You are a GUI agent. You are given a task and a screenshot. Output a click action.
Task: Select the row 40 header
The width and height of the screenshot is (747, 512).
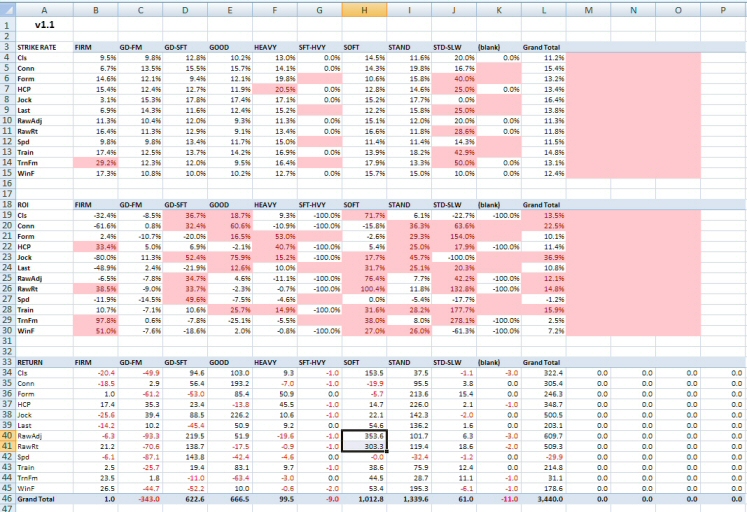(7, 435)
